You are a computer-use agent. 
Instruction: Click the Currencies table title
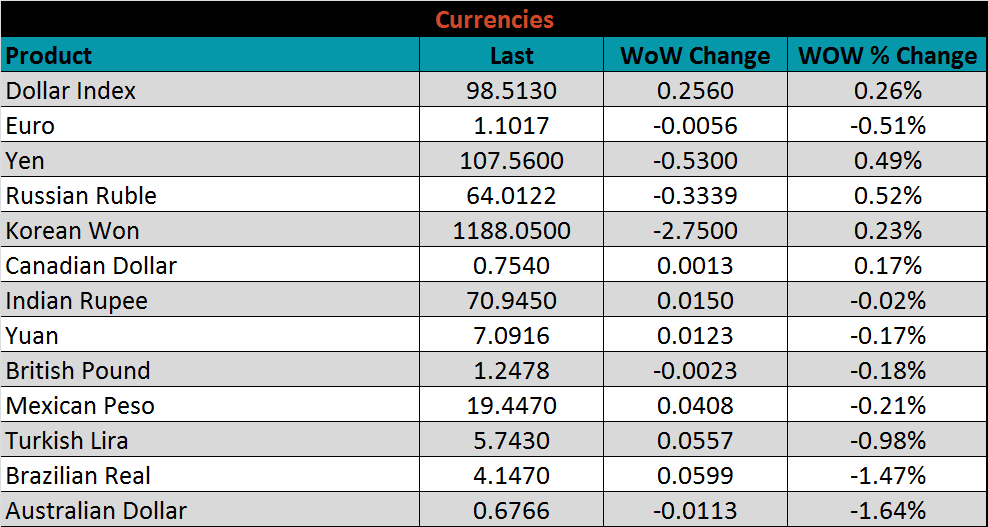pos(494,19)
